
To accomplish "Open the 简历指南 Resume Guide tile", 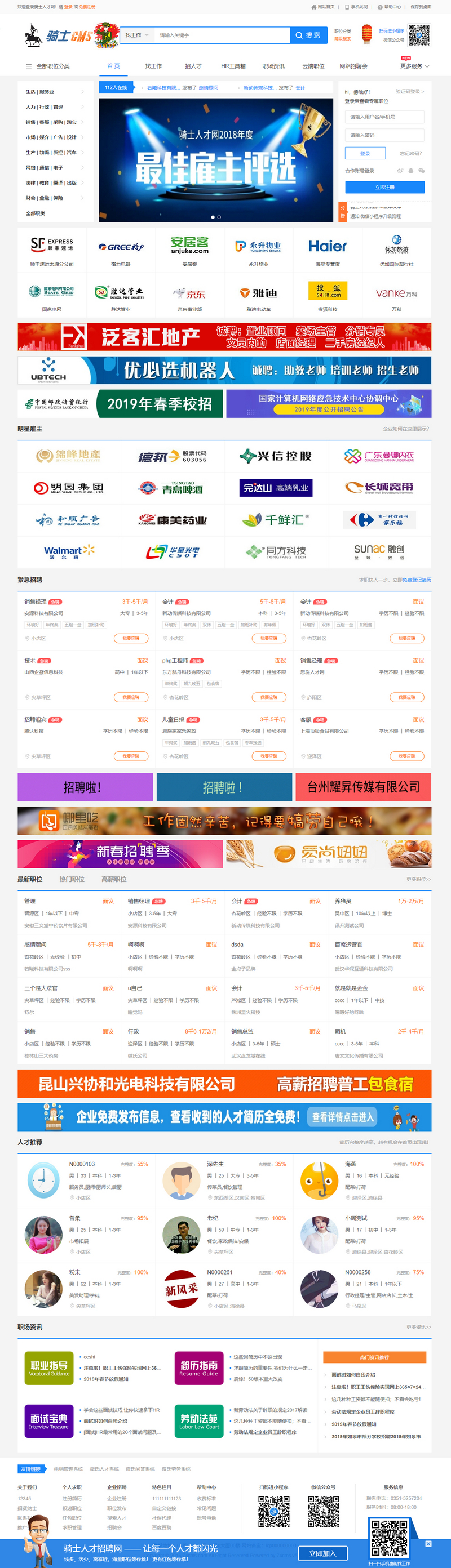I will pos(198,1367).
